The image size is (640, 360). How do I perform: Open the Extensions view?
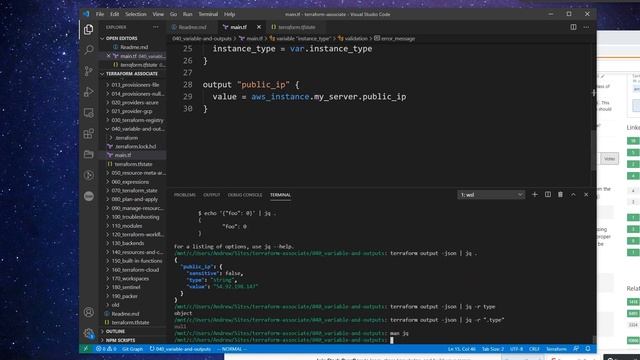(x=89, y=134)
